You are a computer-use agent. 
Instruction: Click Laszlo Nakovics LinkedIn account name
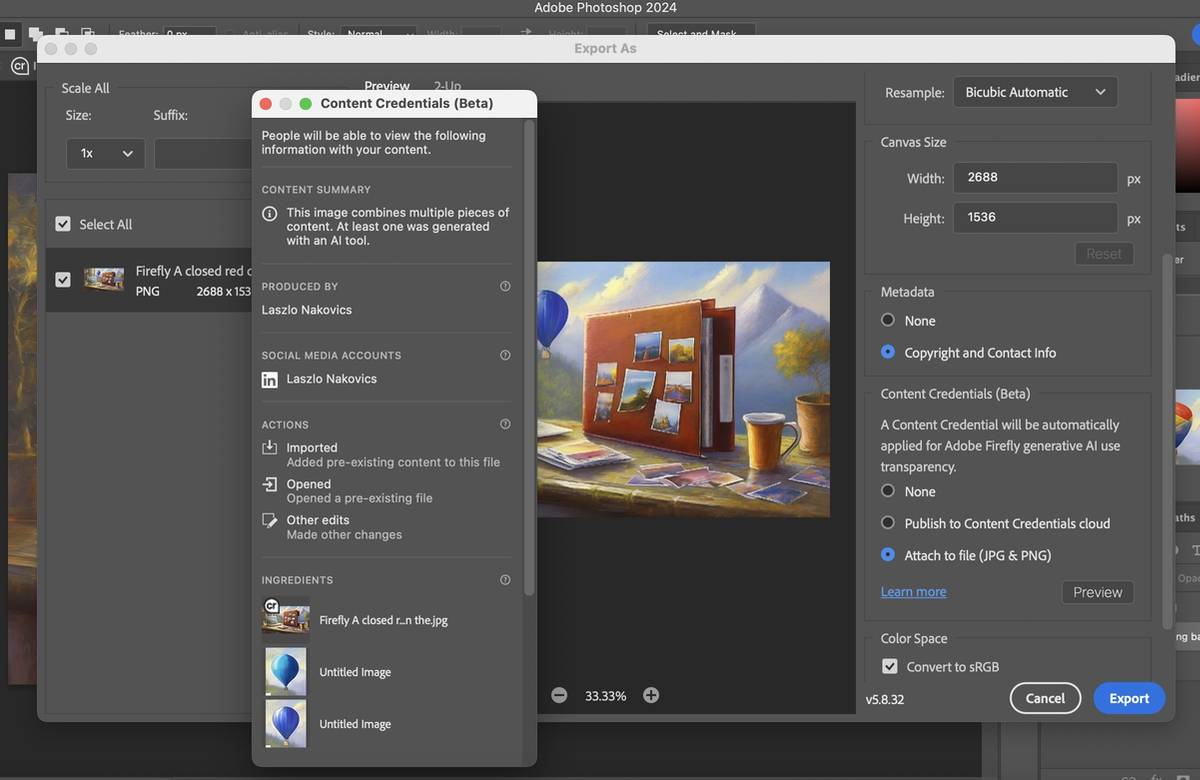coord(332,380)
